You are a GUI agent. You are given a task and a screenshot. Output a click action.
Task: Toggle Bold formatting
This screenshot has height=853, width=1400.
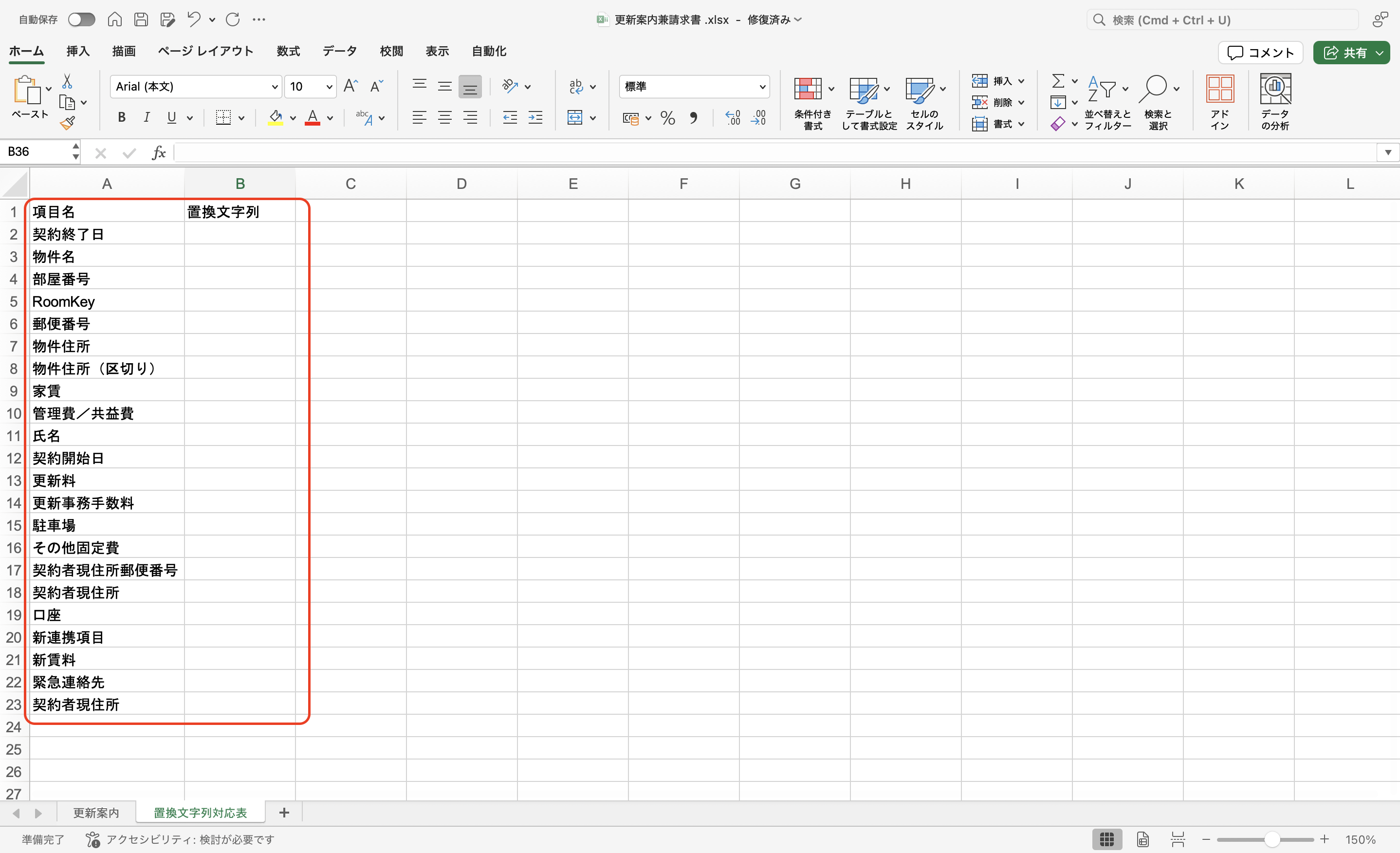click(121, 118)
